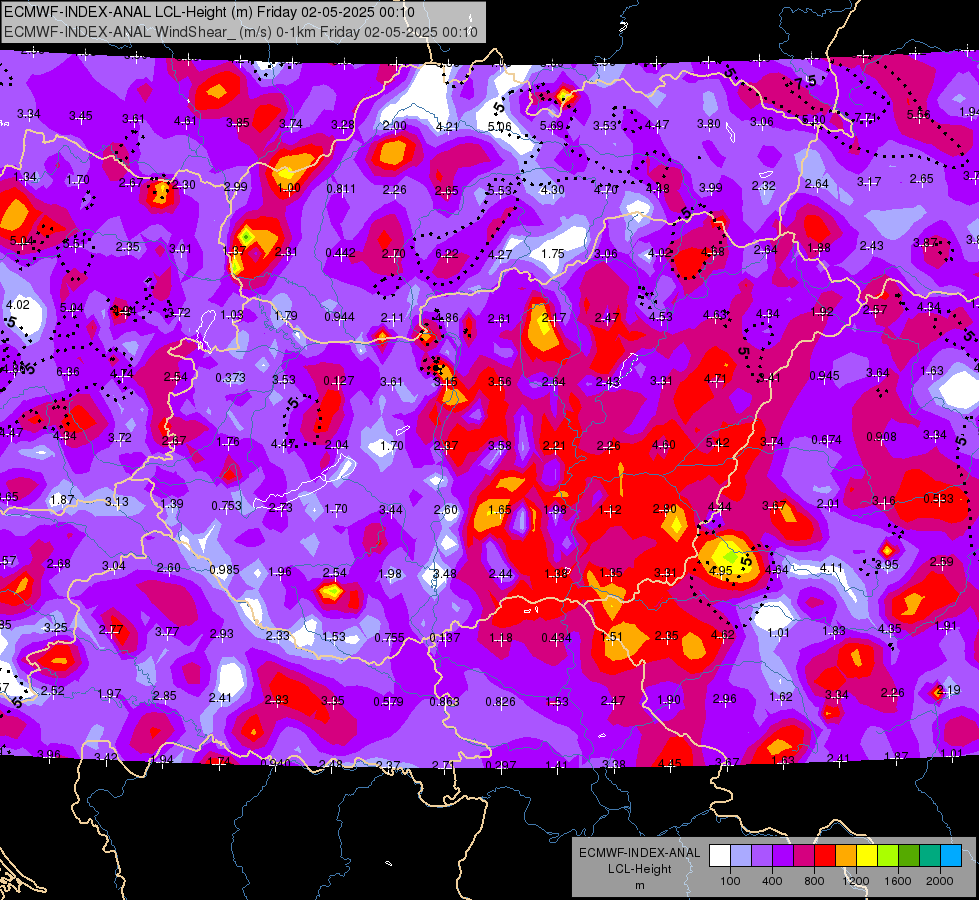Select the LCL-Height (m) header line

[209, 12]
